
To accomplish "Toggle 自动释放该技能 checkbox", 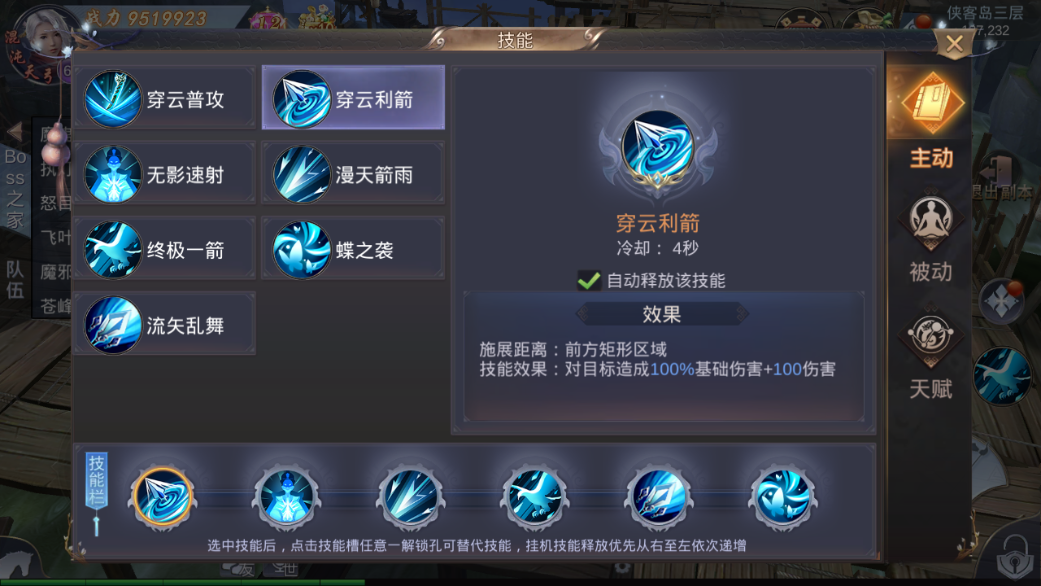I will (x=589, y=280).
